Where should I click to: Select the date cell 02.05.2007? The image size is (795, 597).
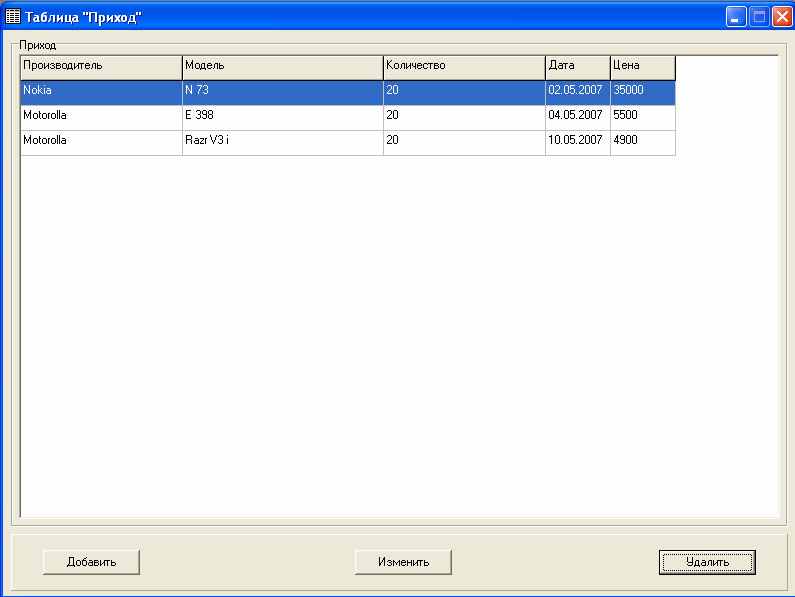[x=578, y=93]
